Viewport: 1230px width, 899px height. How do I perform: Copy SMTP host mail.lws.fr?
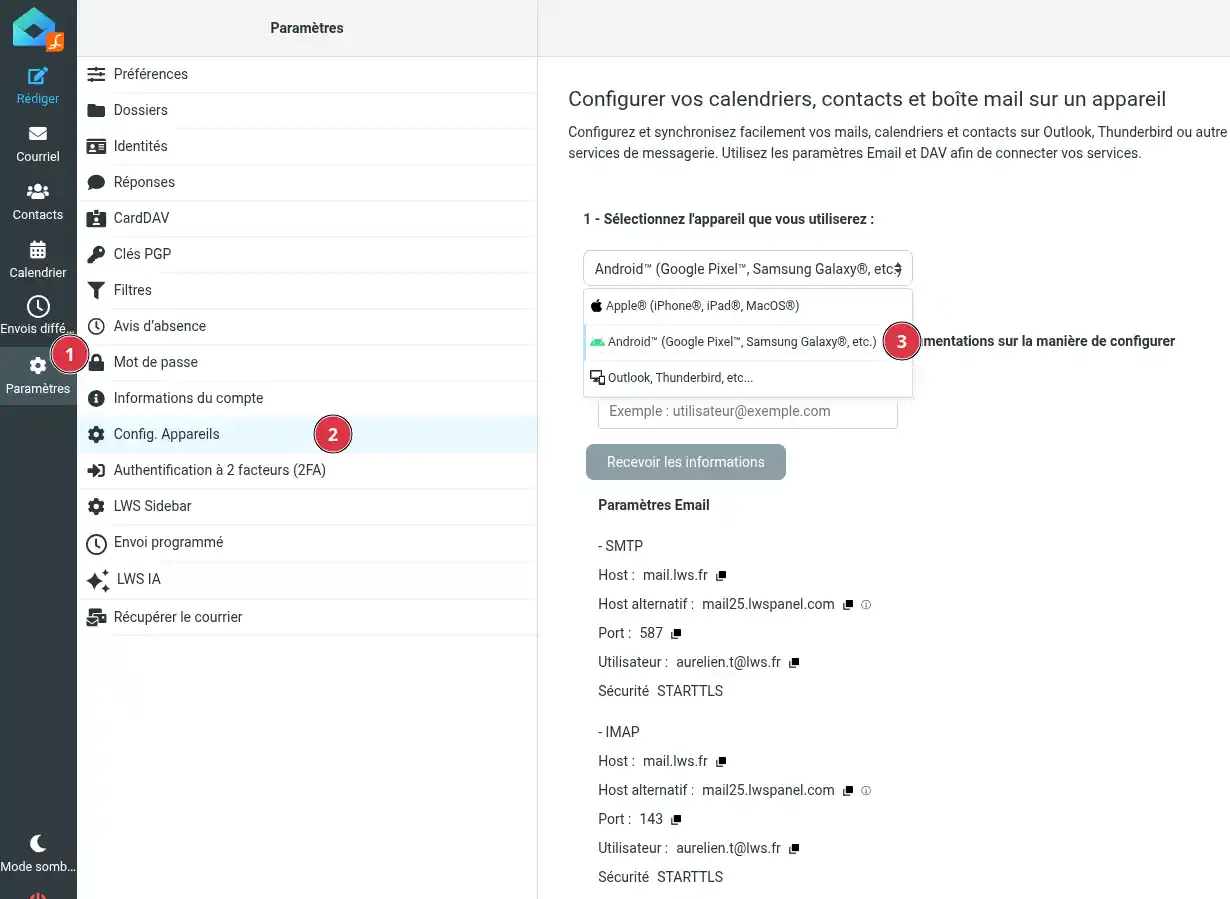click(x=721, y=576)
